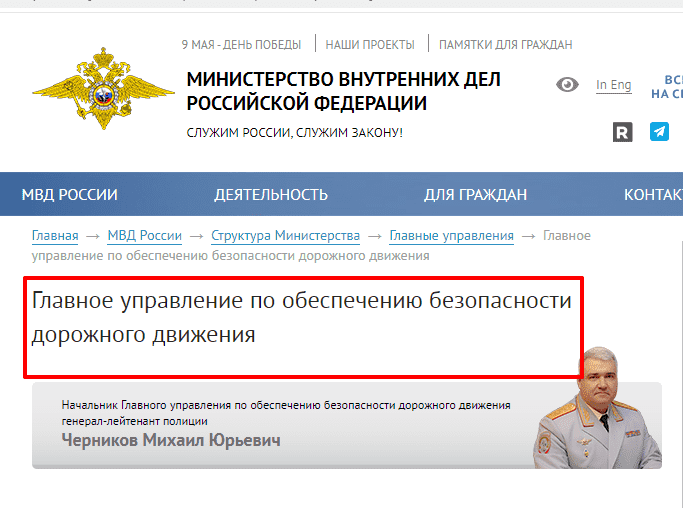Image resolution: width=683 pixels, height=508 pixels.
Task: Go to Главная via the breadcrumb
Action: point(55,236)
